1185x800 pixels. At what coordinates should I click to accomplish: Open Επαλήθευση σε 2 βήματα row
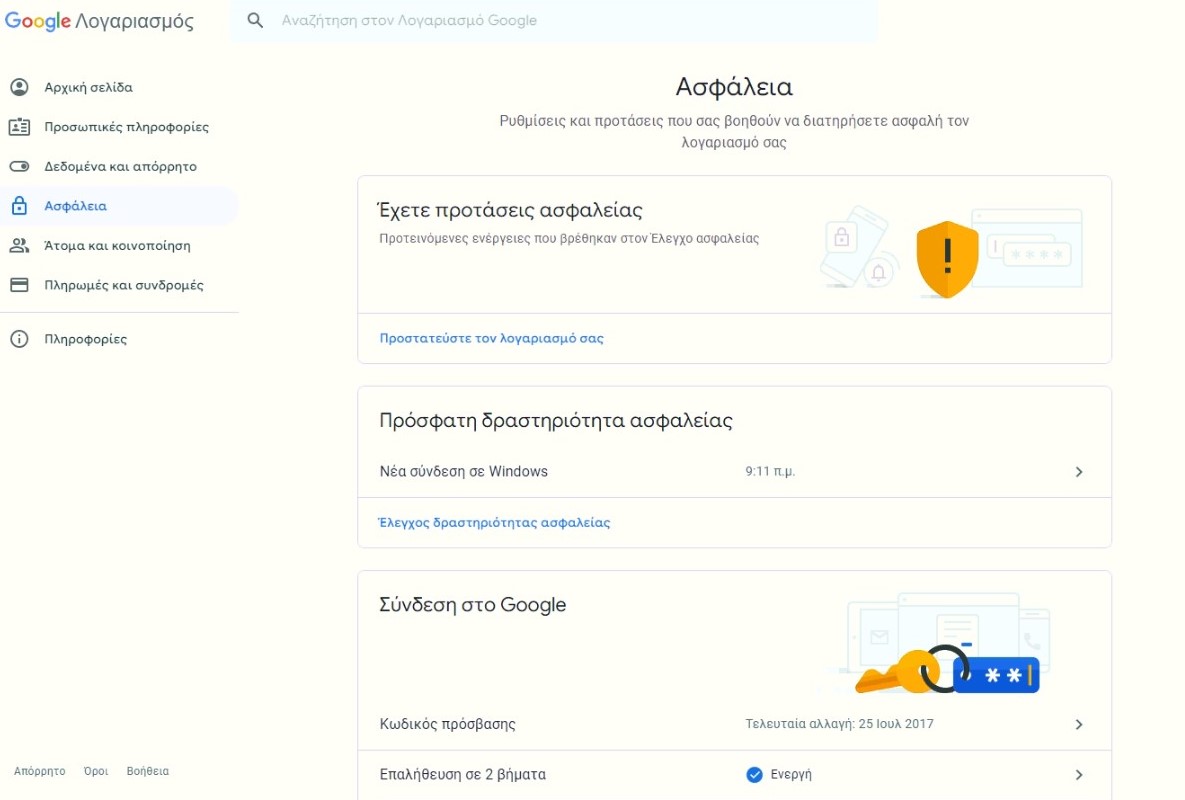(x=734, y=774)
